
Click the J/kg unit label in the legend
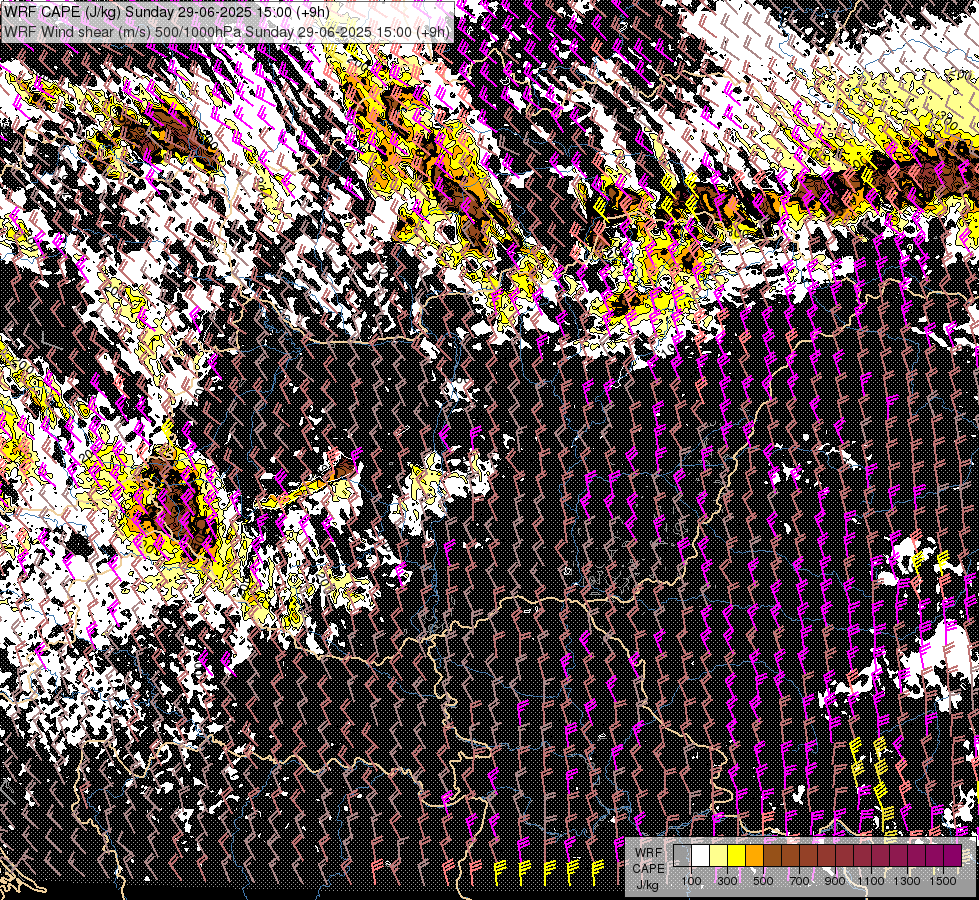(647, 885)
